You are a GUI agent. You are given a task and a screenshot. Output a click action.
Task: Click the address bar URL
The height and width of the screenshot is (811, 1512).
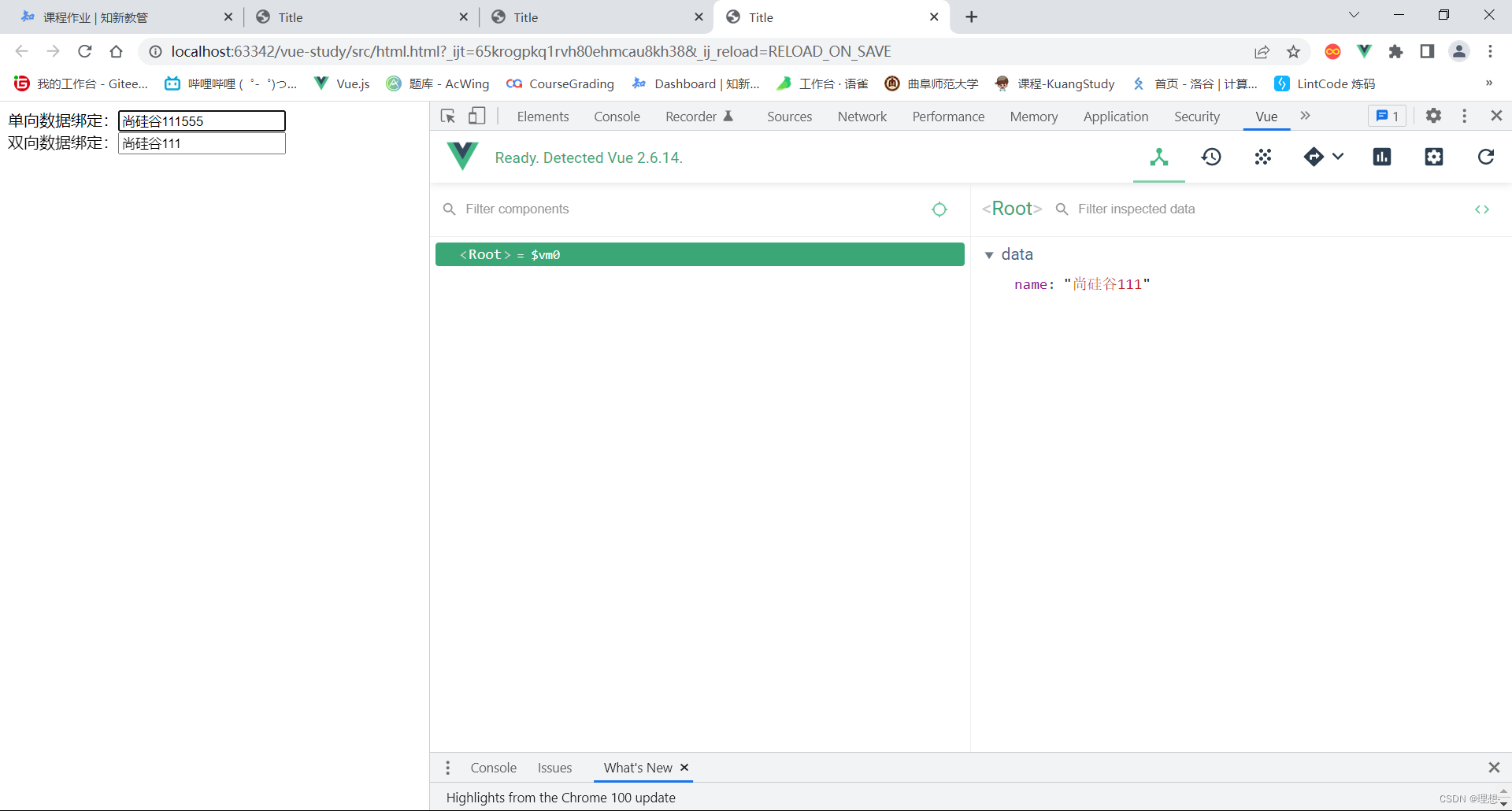[x=531, y=51]
